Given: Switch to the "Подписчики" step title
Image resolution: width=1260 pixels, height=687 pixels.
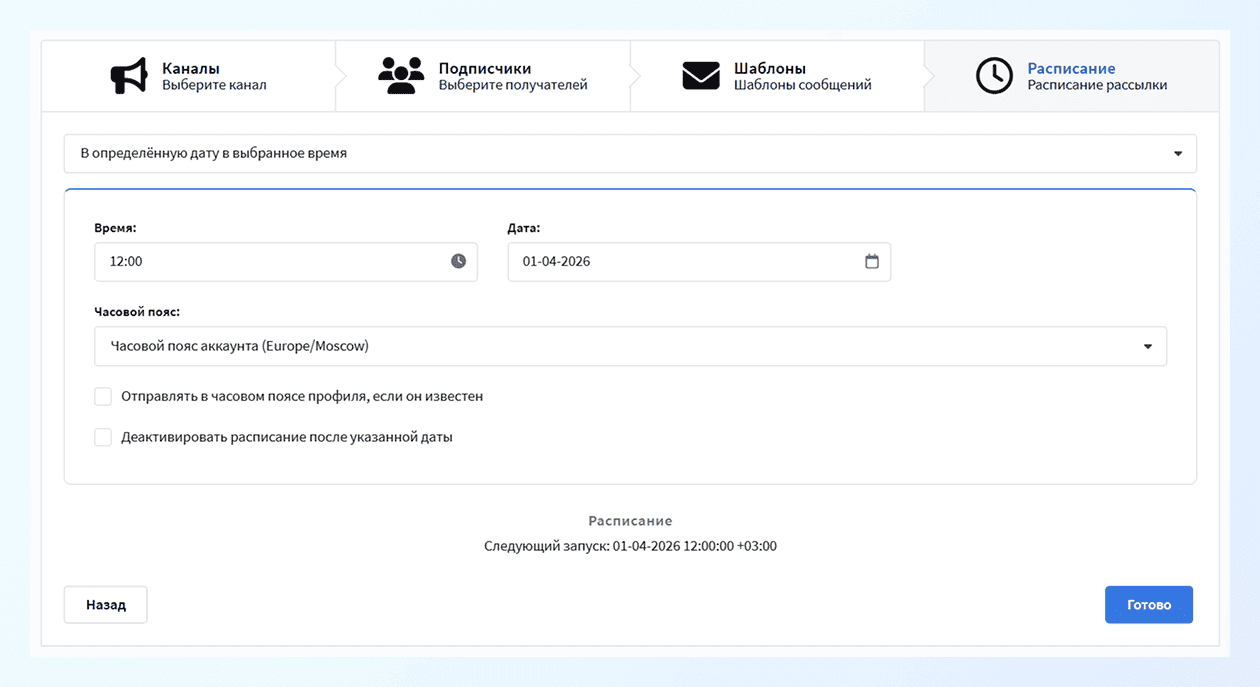Looking at the screenshot, I should click(484, 69).
